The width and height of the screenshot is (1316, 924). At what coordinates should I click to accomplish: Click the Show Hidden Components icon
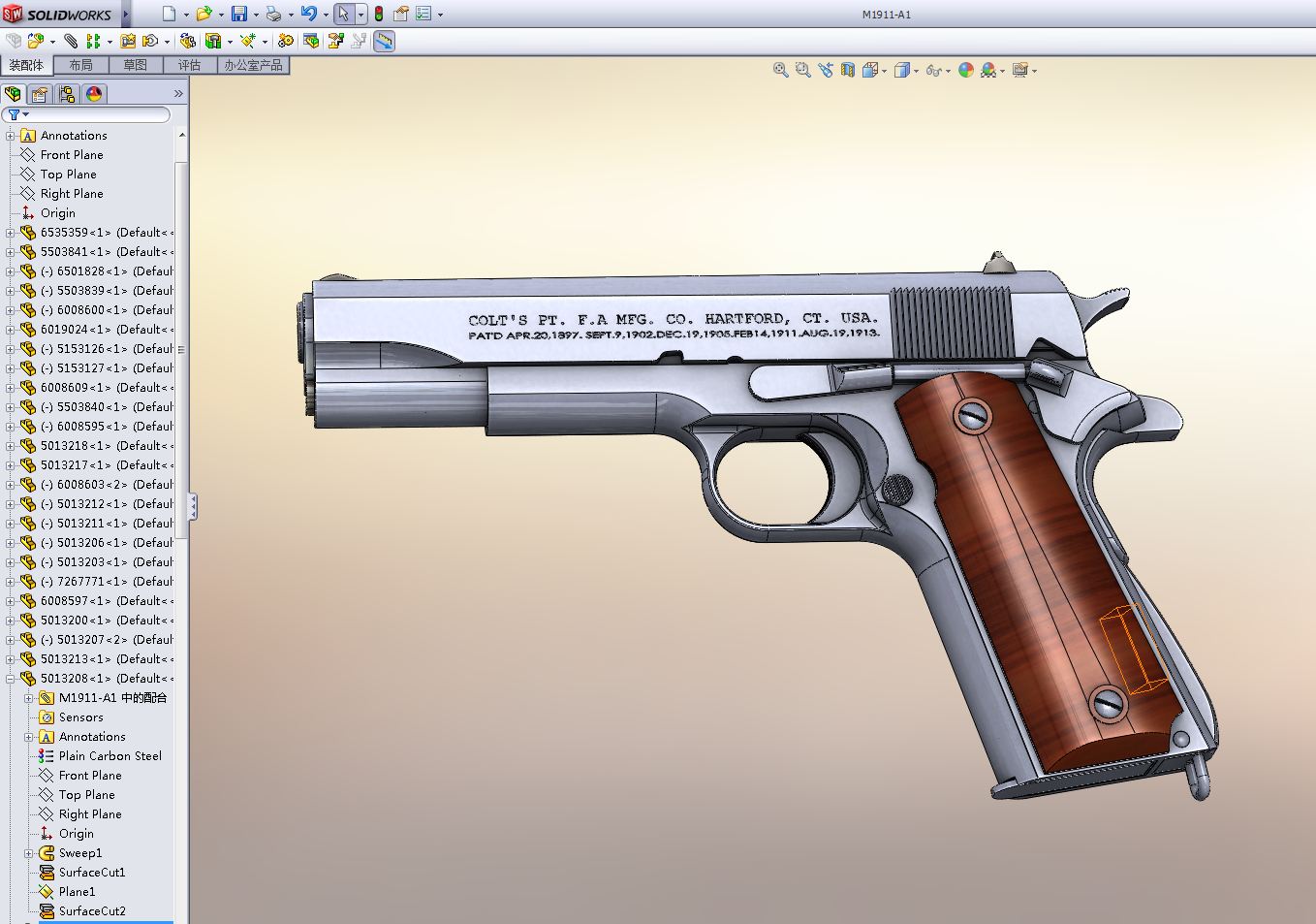188,41
